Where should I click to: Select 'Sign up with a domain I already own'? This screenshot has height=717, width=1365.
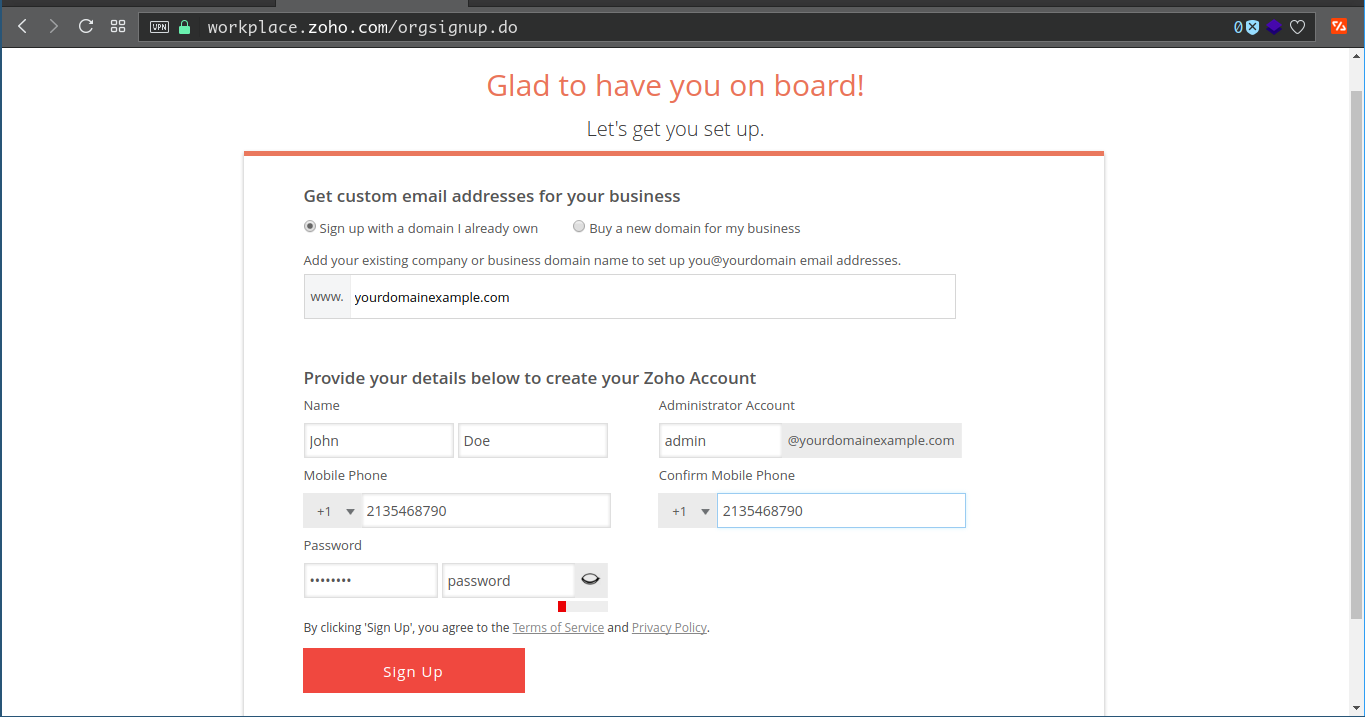[x=310, y=227]
